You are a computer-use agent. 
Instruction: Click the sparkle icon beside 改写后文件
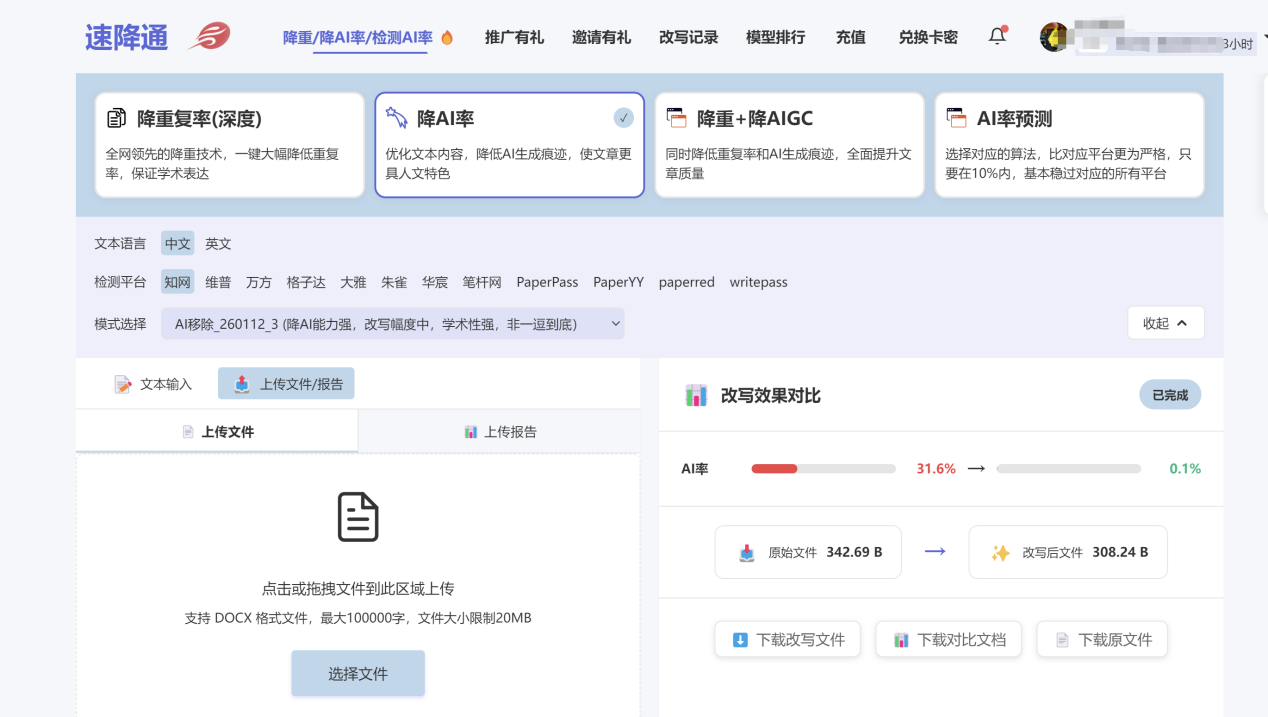click(1000, 553)
